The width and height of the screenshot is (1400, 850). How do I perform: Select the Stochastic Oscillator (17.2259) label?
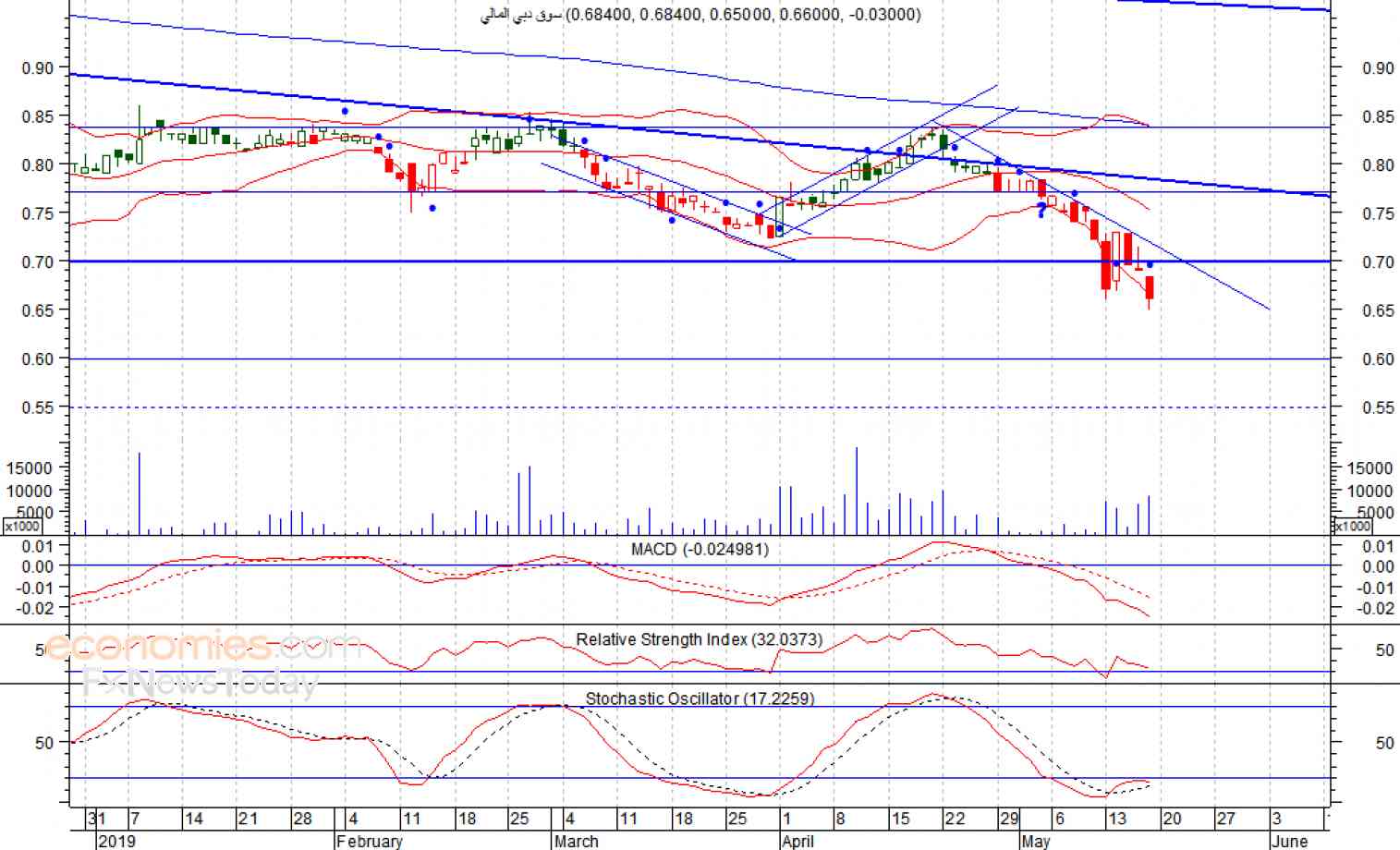point(700,698)
